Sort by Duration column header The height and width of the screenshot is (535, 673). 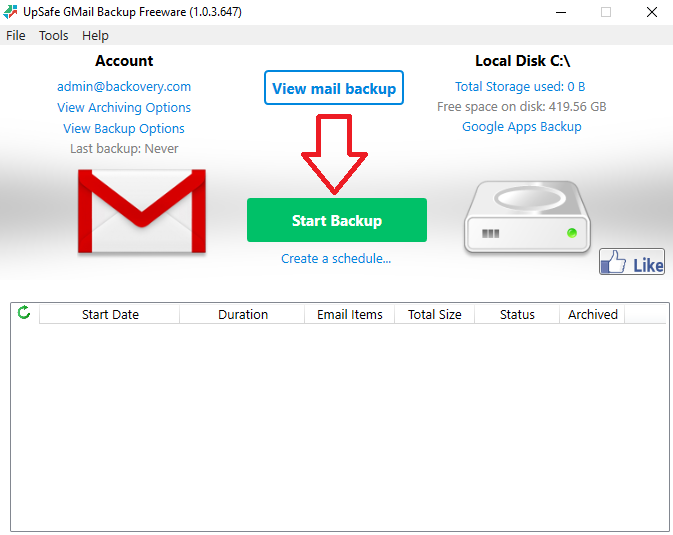click(243, 314)
